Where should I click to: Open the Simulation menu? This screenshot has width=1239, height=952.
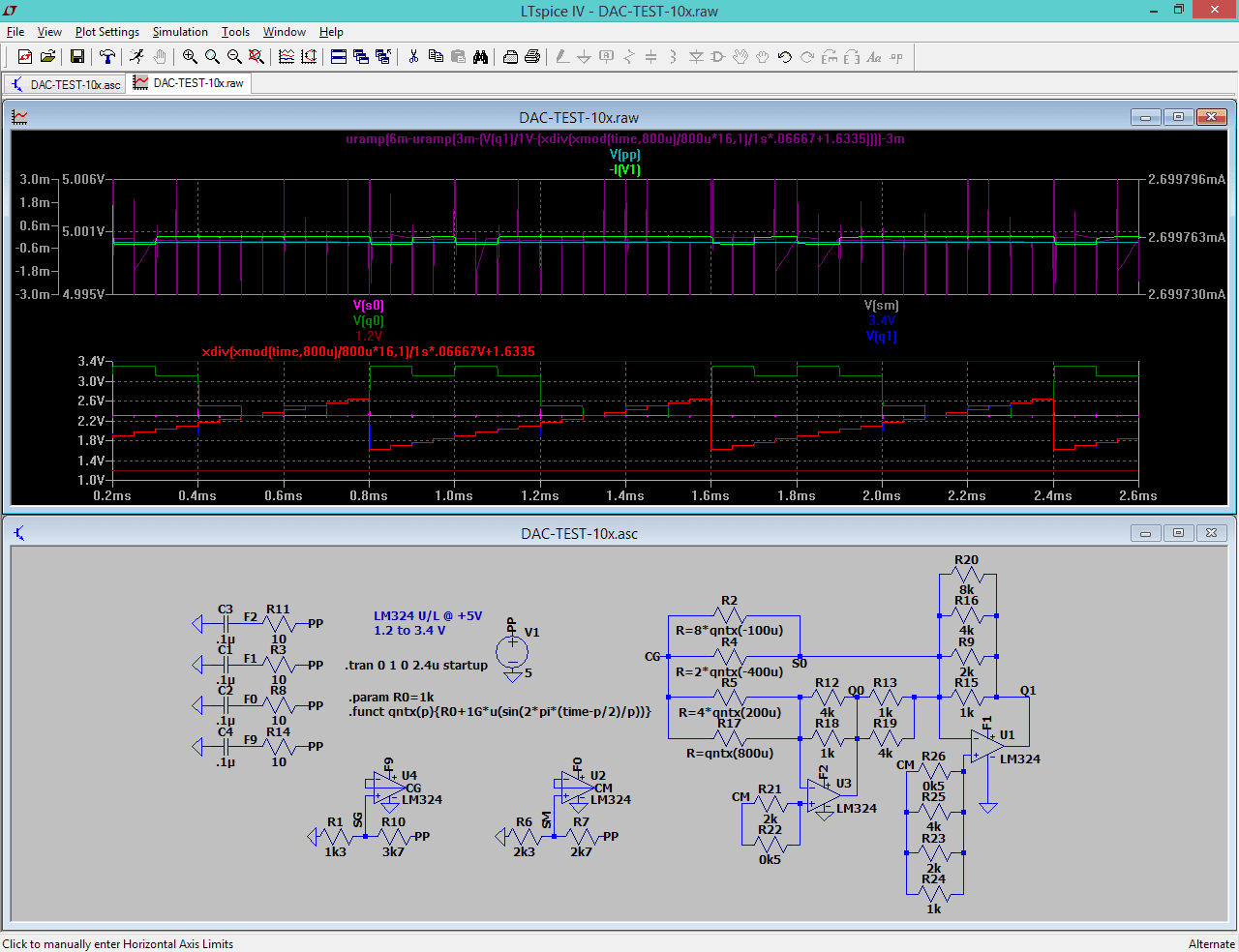click(x=180, y=32)
